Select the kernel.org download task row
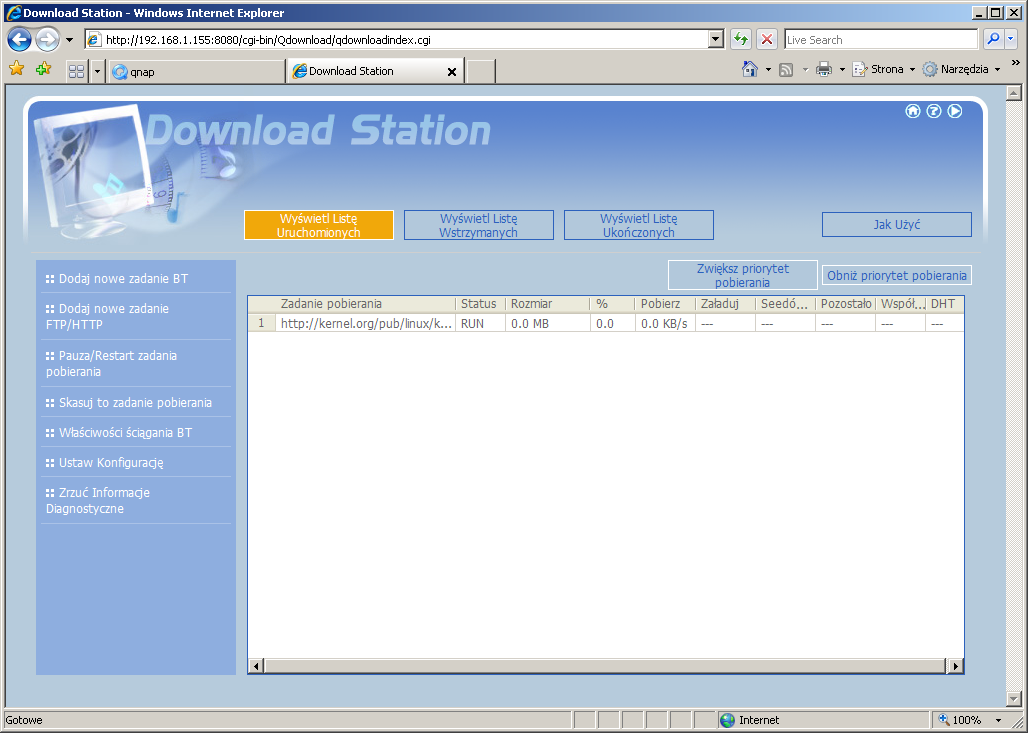The image size is (1028, 733). pos(606,323)
